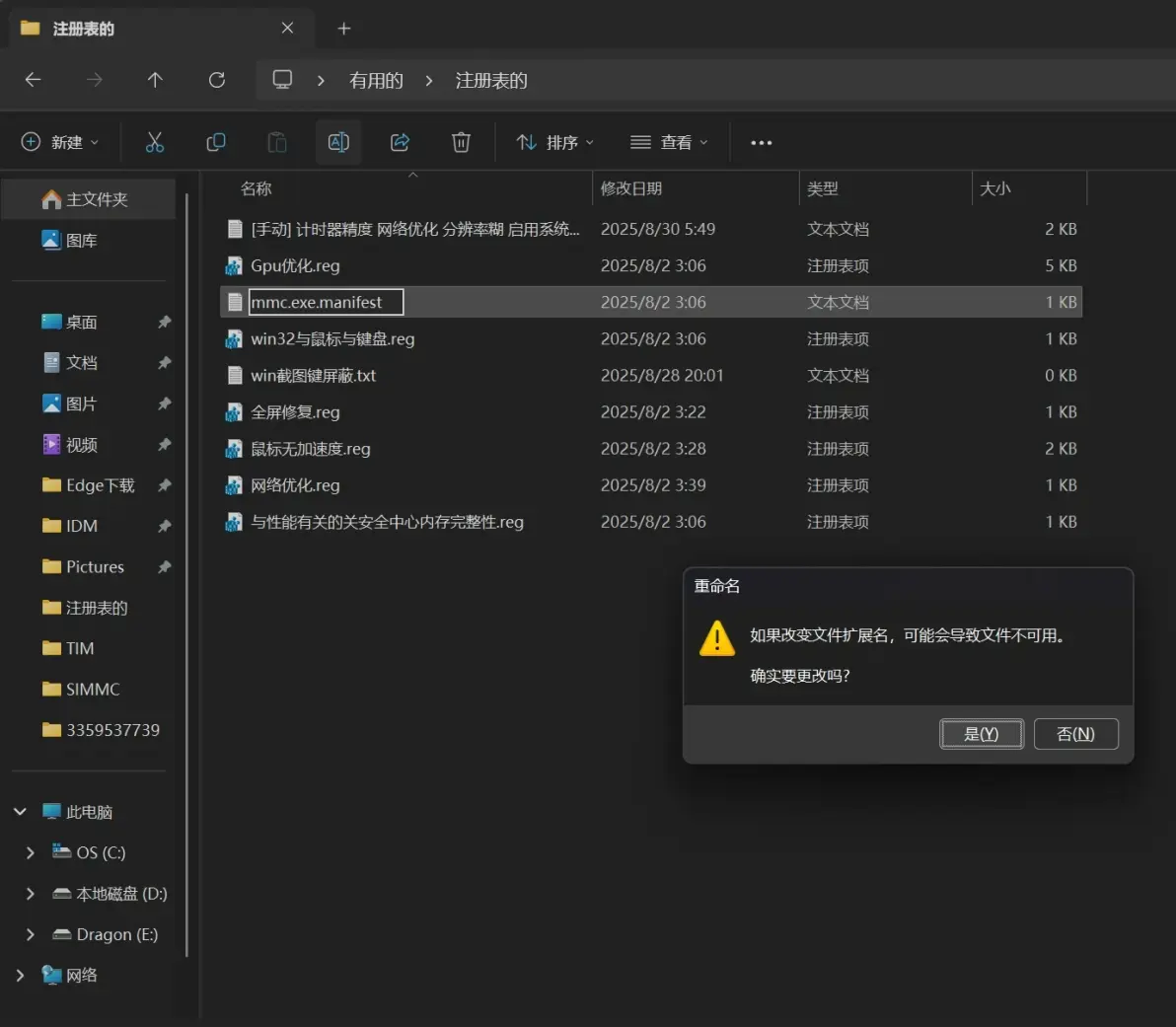Click the 鼠标无加速度.reg file icon
This screenshot has width=1176, height=1027.
click(x=234, y=449)
